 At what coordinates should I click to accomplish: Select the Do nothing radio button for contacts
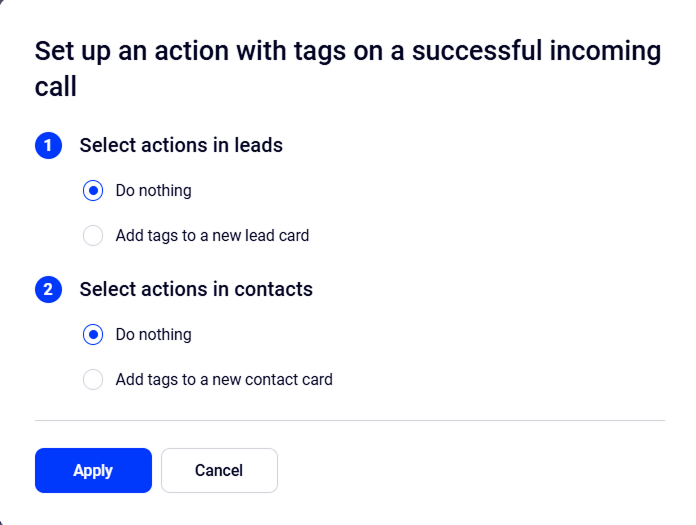pos(93,335)
